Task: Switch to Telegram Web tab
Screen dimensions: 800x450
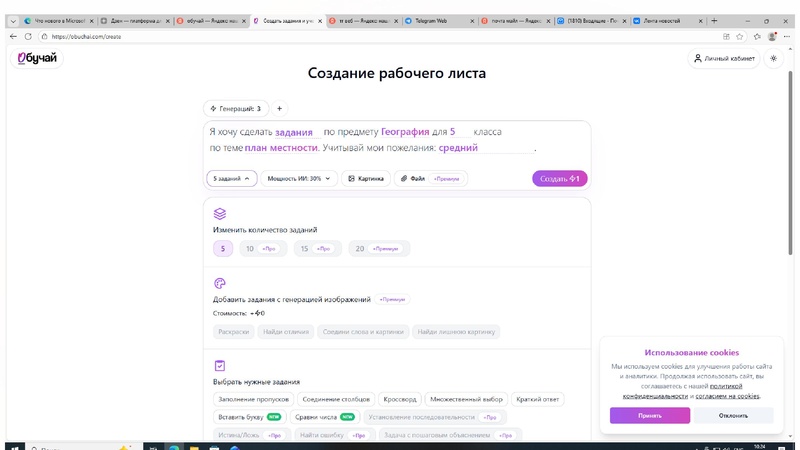Action: click(440, 21)
